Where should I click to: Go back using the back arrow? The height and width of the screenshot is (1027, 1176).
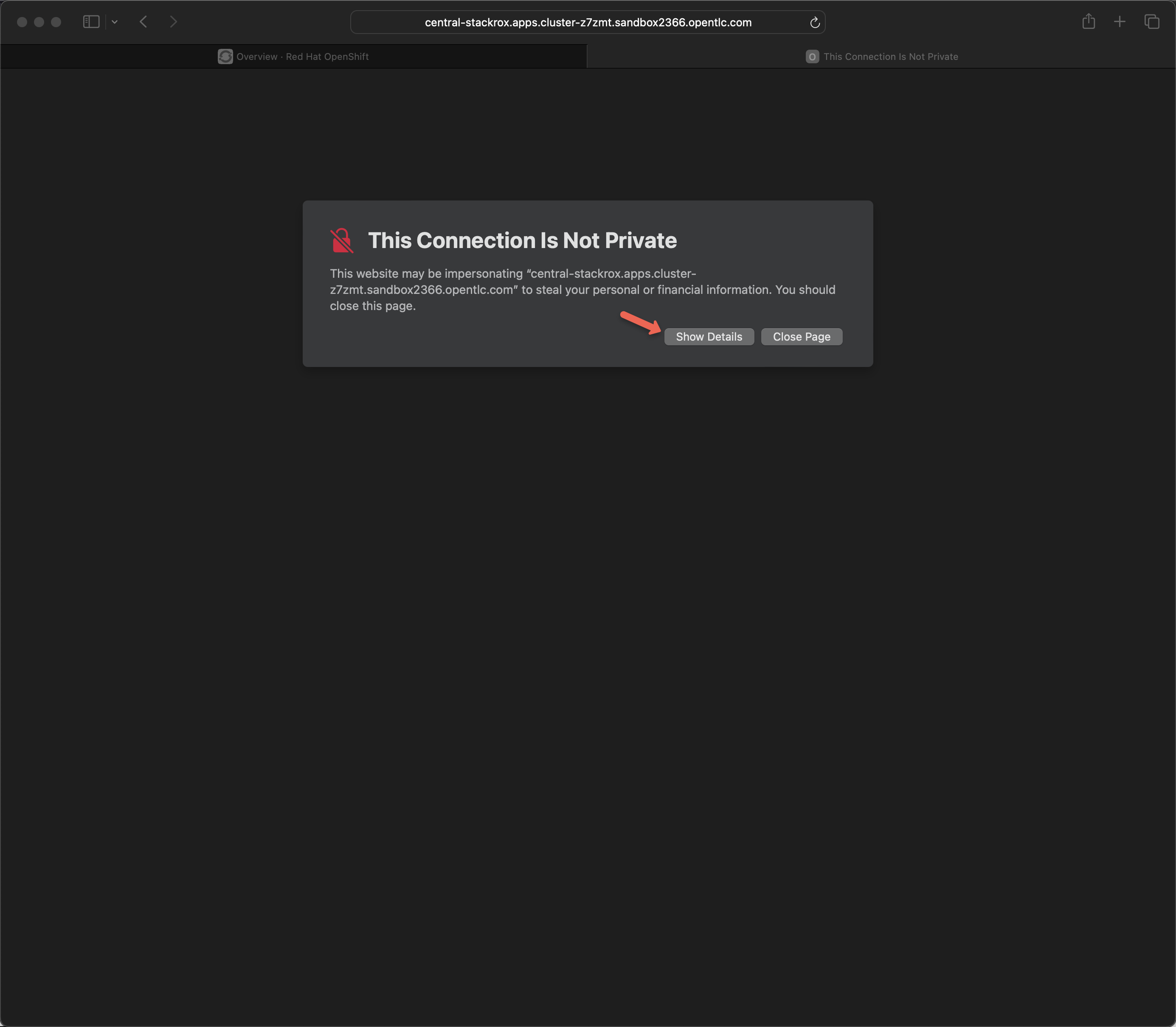(x=143, y=22)
